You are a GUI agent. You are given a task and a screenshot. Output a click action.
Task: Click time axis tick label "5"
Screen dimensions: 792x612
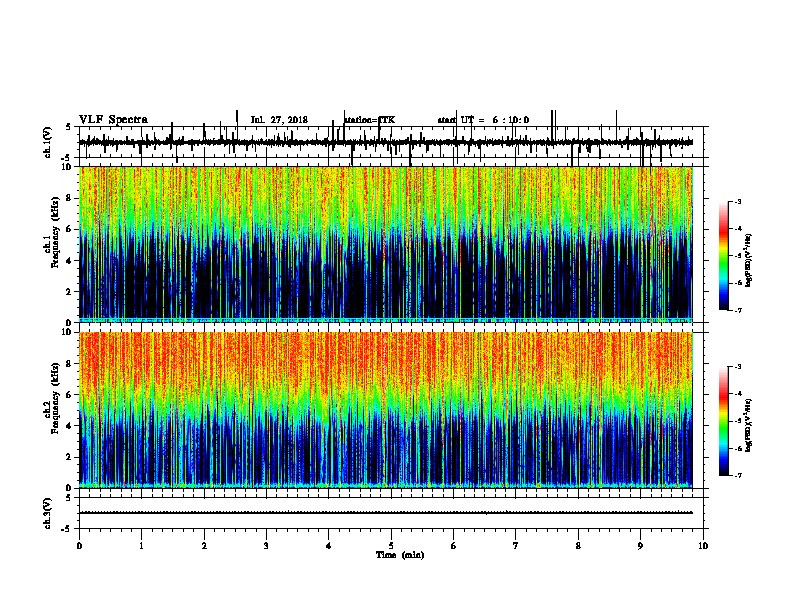tap(391, 546)
